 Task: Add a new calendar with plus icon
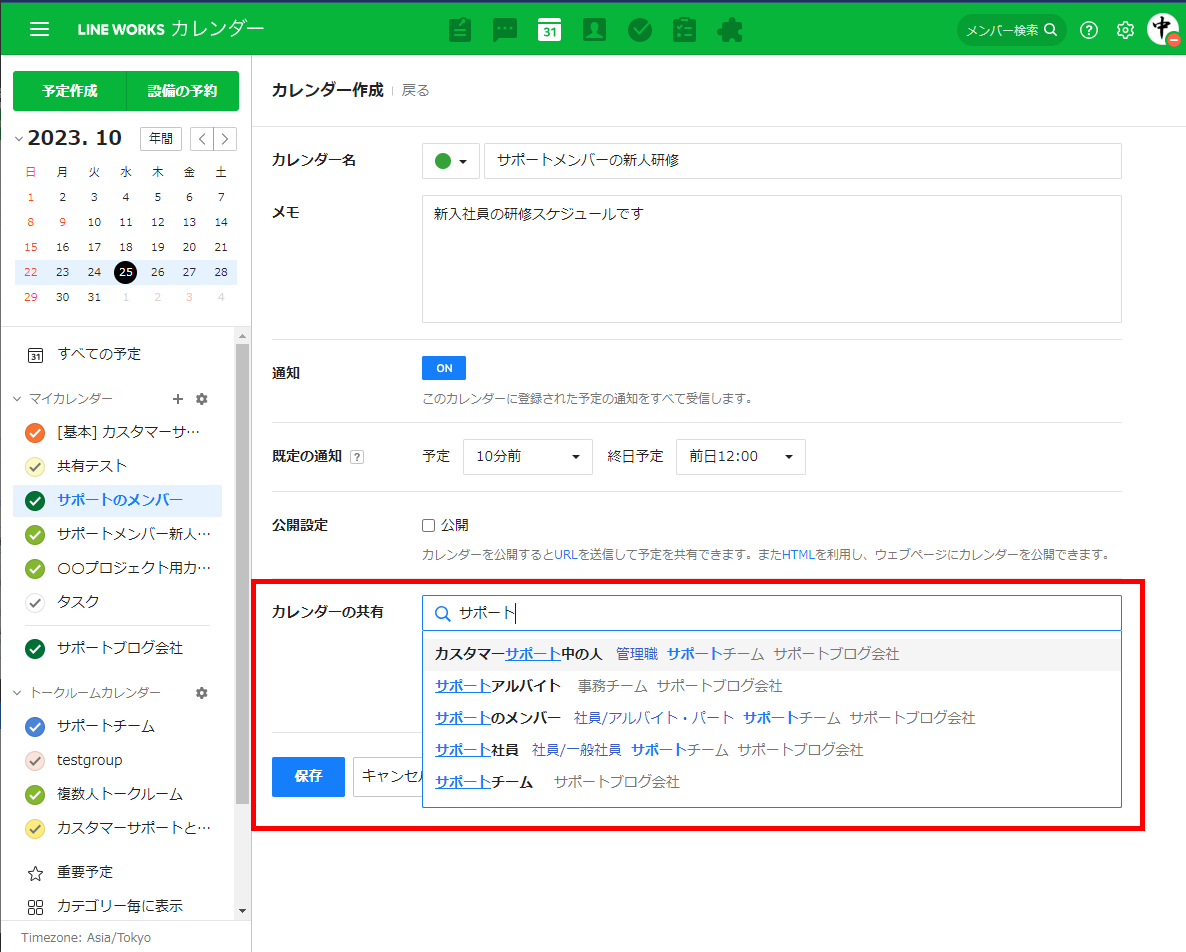pyautogui.click(x=178, y=399)
